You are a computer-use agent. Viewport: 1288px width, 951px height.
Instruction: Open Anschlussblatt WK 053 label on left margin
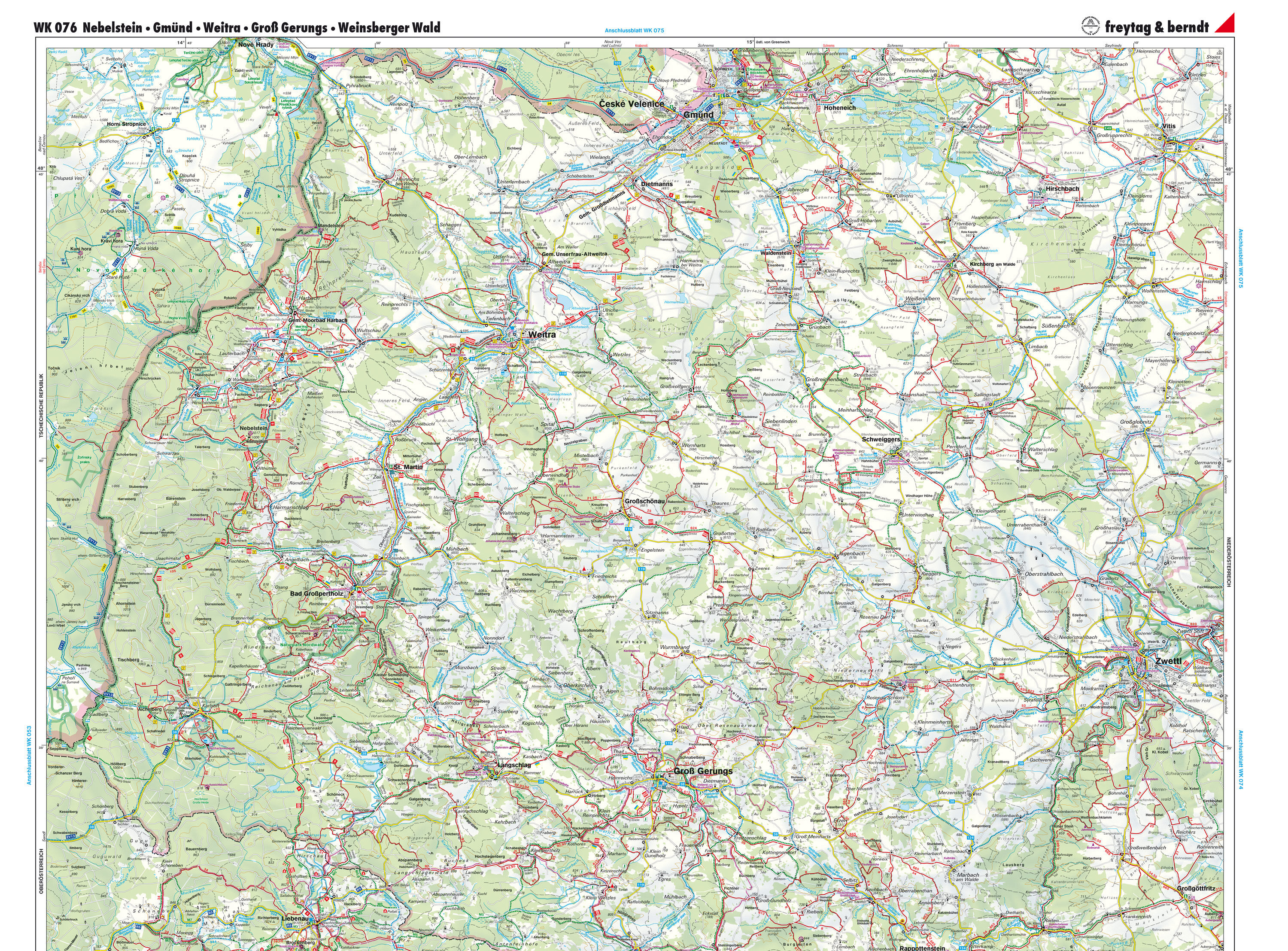pyautogui.click(x=29, y=755)
